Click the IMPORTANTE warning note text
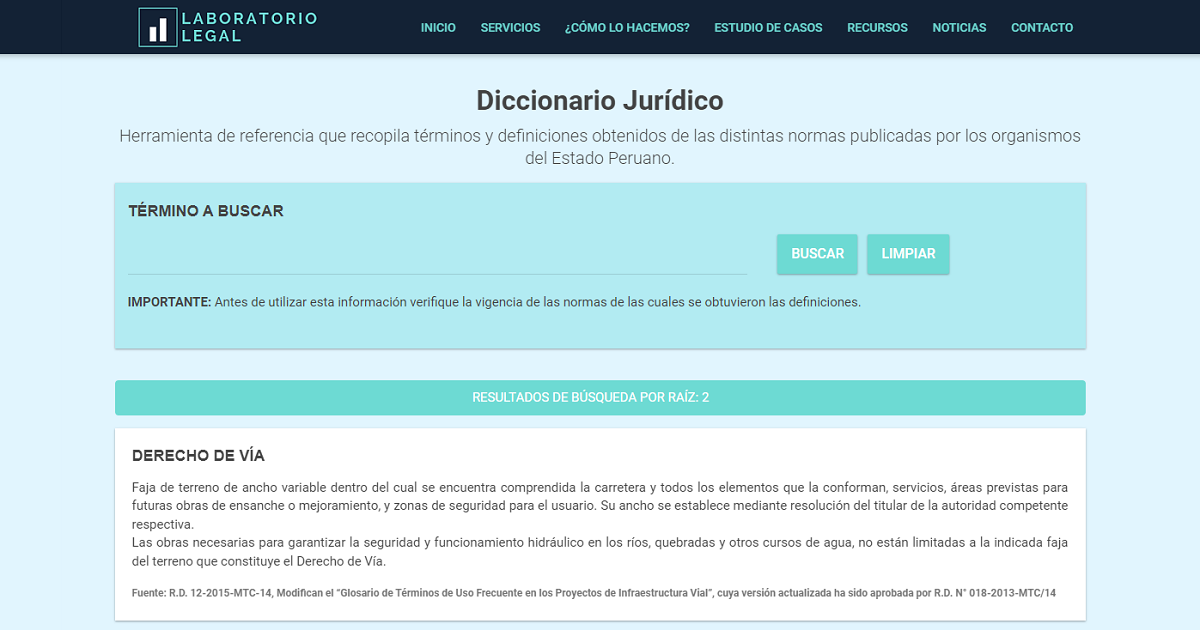The height and width of the screenshot is (630, 1200). [494, 302]
